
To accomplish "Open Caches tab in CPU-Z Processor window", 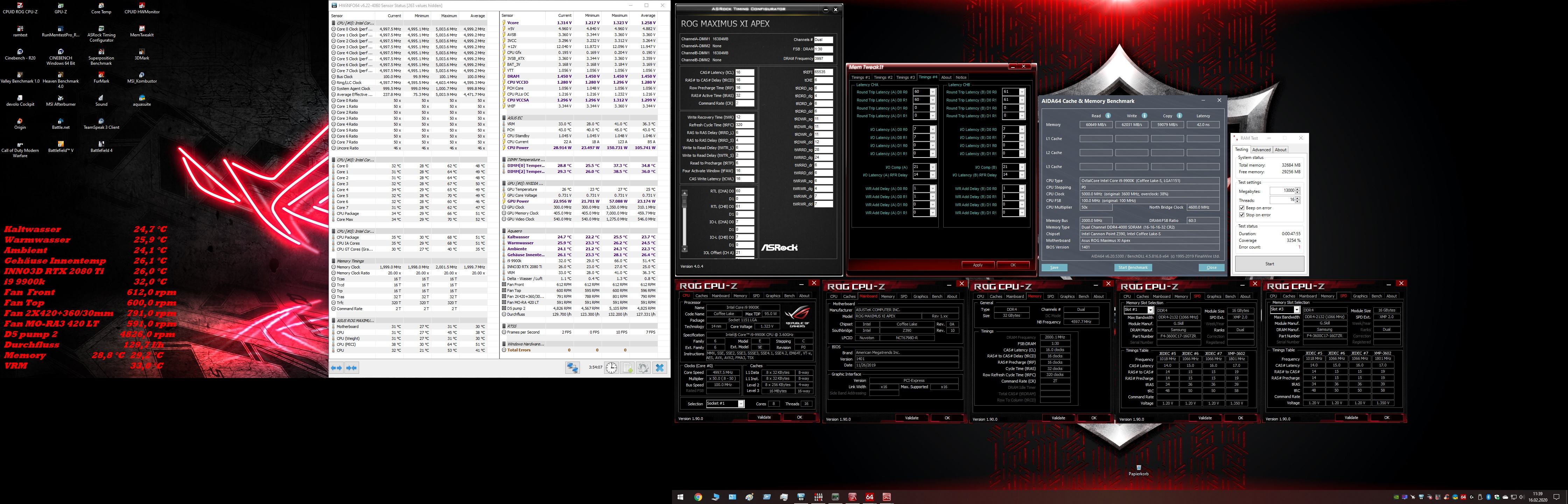I will pyautogui.click(x=701, y=296).
